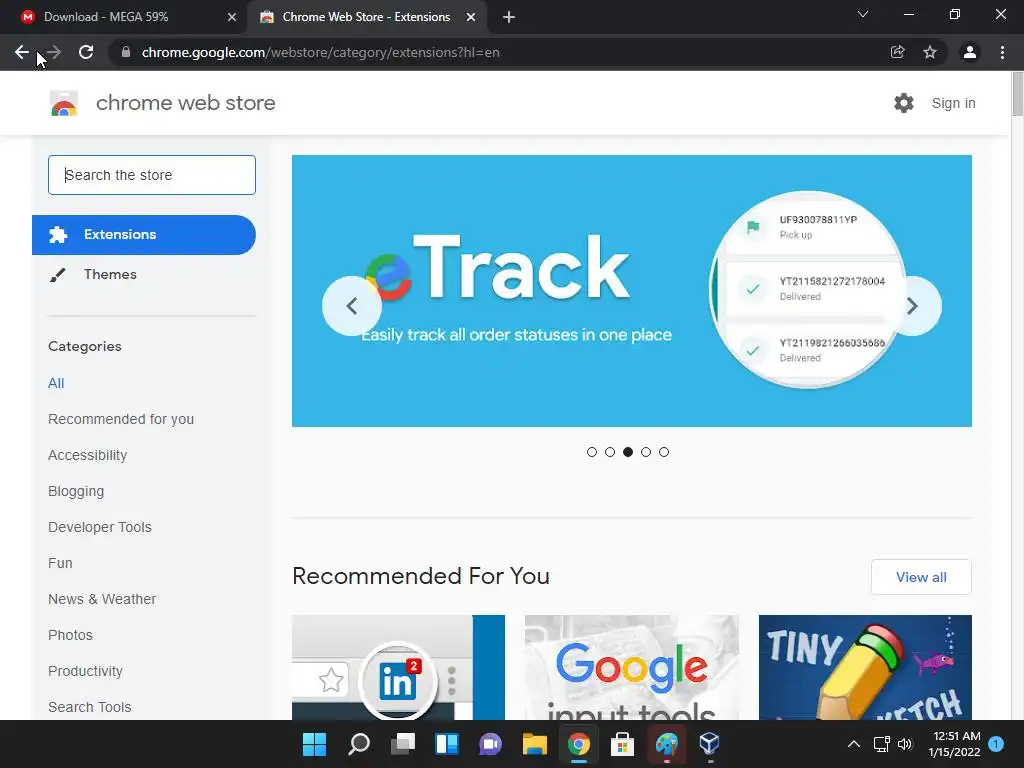
Task: Open volume control in system tray
Action: pos(905,744)
